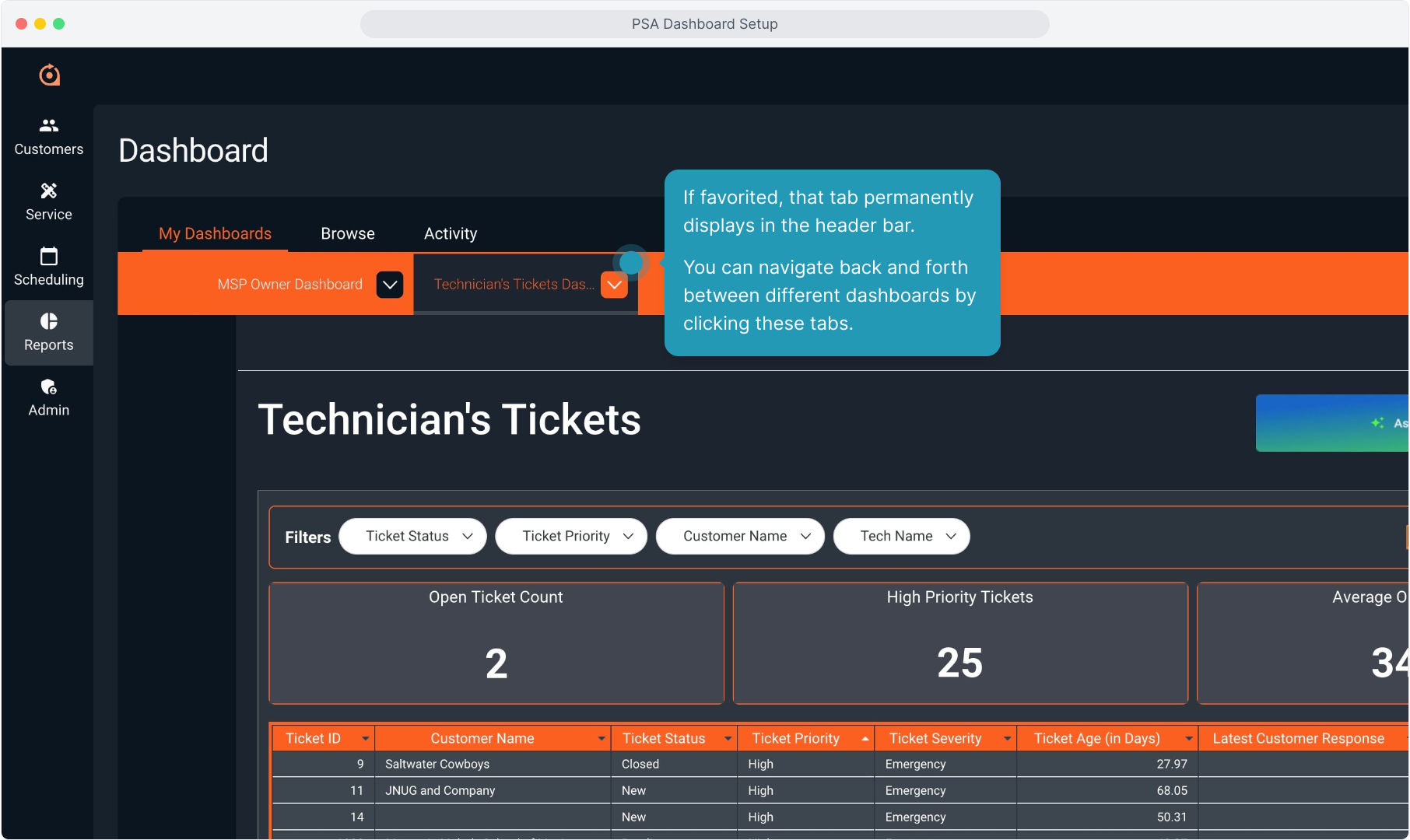Select the Reports pie chart icon
The image size is (1410, 840).
(x=48, y=321)
